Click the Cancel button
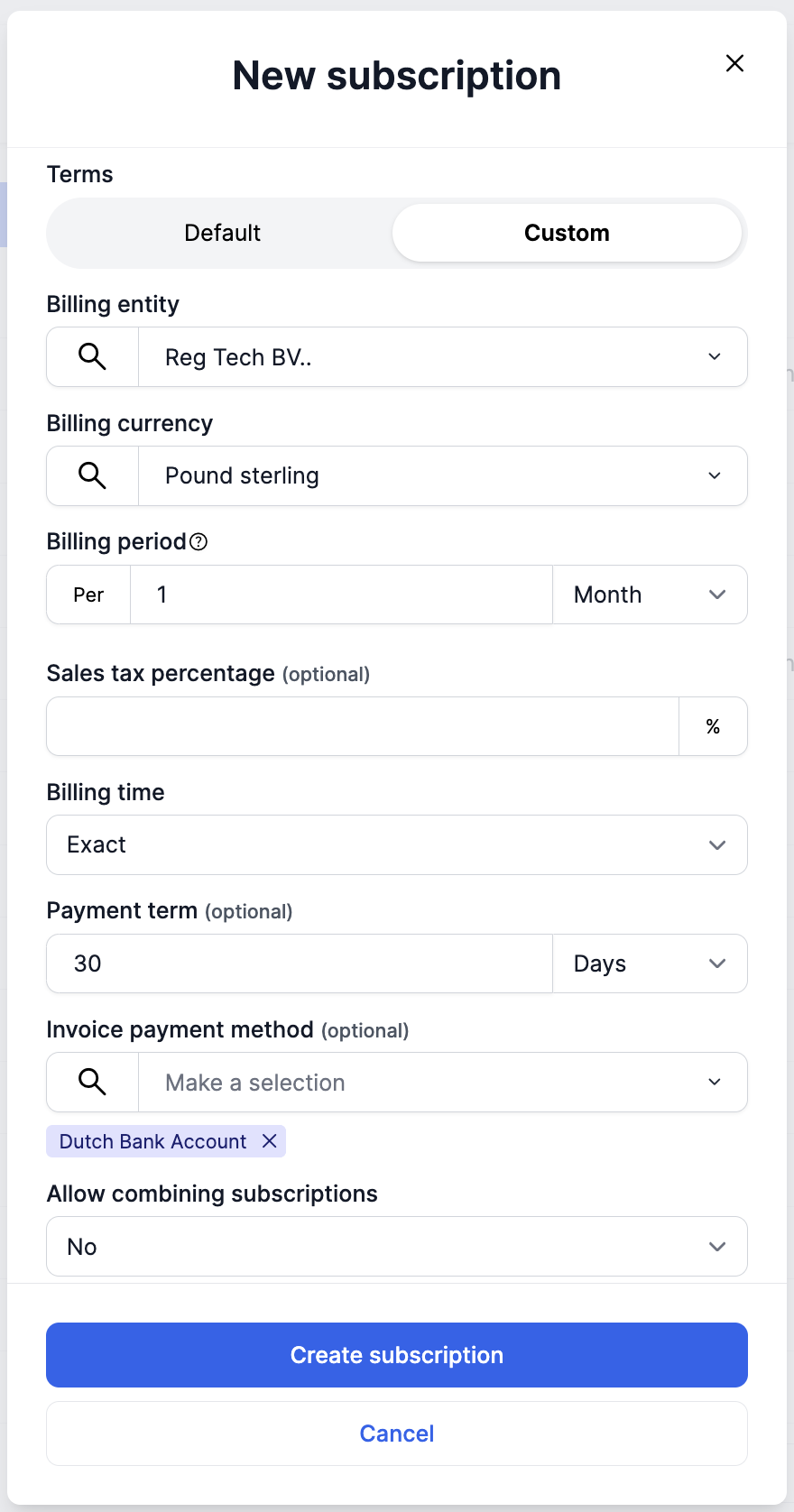This screenshot has width=794, height=1512. pyautogui.click(x=397, y=1434)
